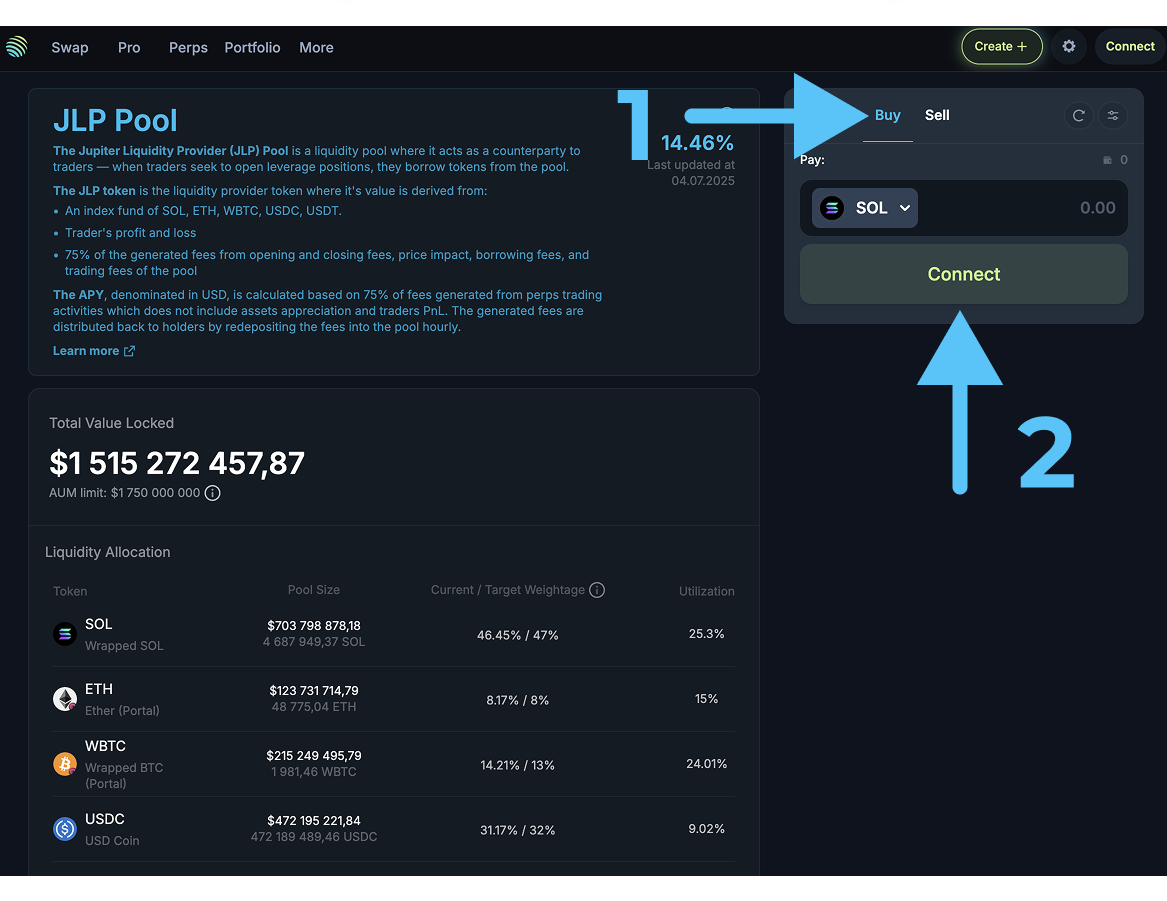Click the SOL token icon in table
Viewport: 1167px width, 901px height.
(x=65, y=634)
